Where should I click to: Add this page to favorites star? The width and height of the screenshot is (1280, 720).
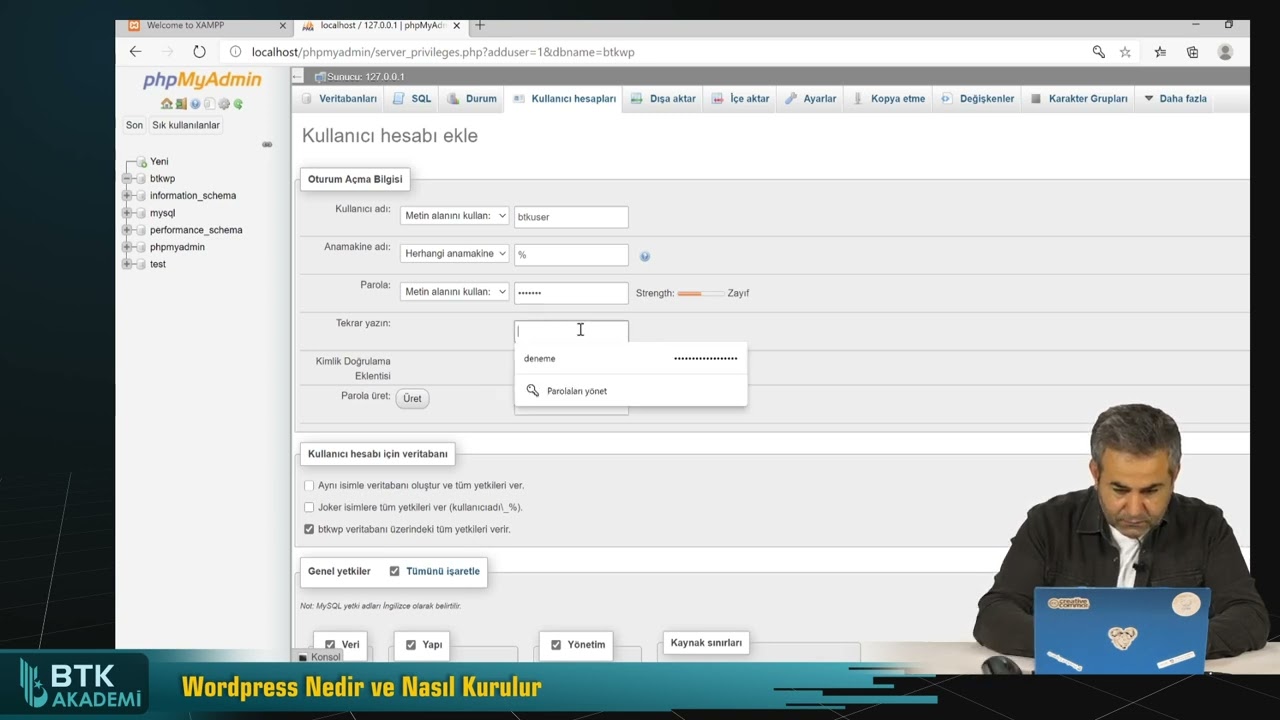pos(1125,52)
